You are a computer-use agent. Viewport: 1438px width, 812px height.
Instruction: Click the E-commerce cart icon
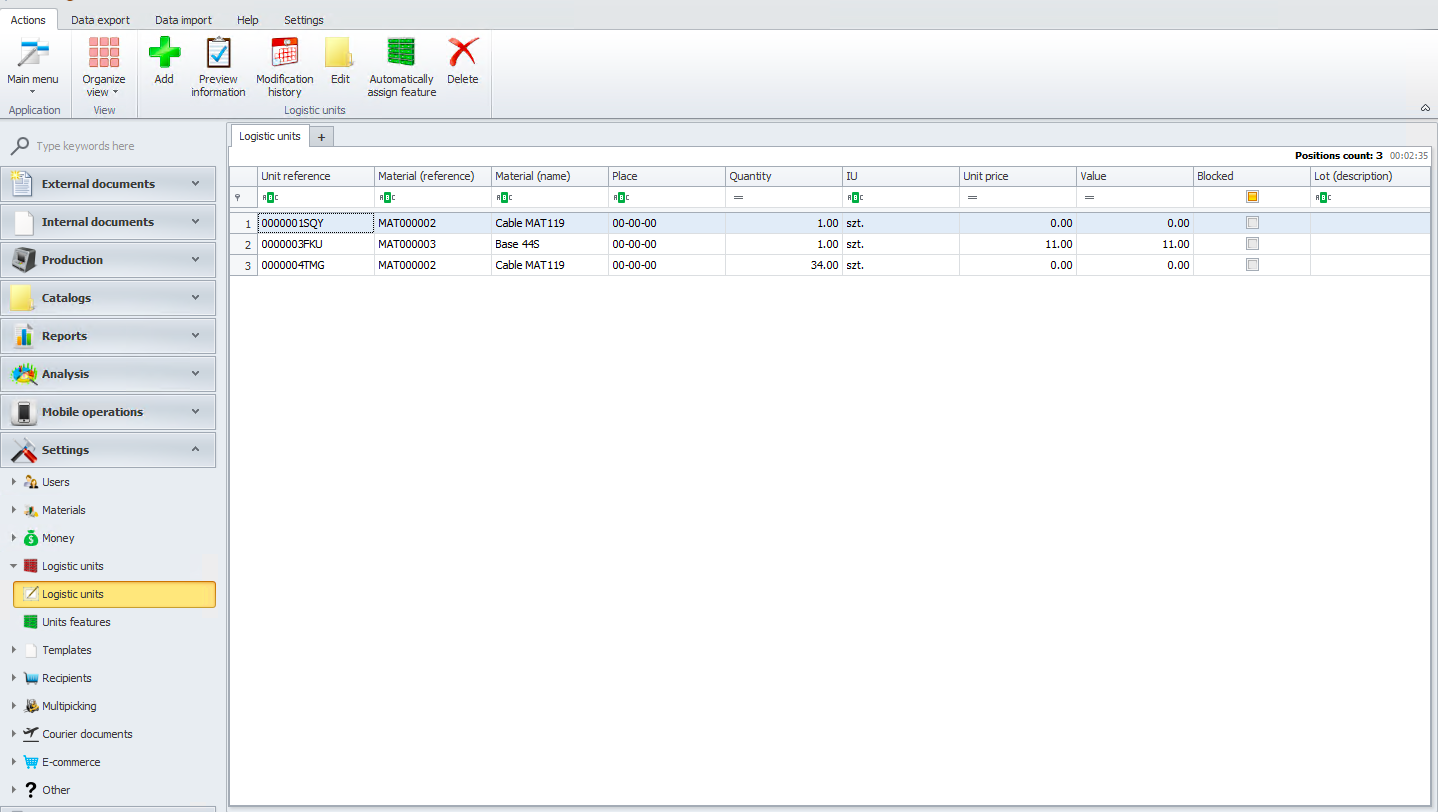point(31,762)
